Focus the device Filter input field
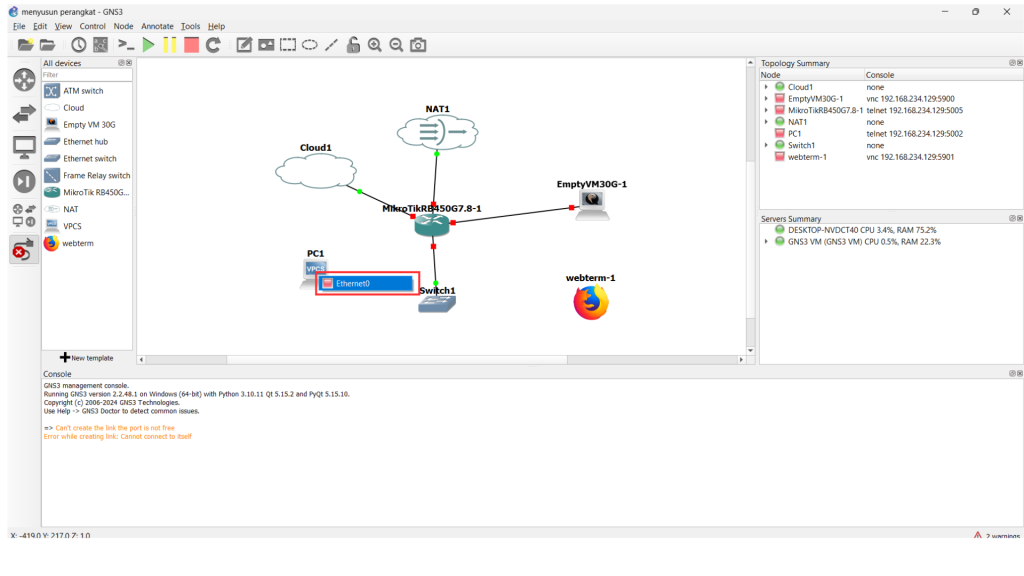This screenshot has height=576, width=1024. pyautogui.click(x=86, y=75)
